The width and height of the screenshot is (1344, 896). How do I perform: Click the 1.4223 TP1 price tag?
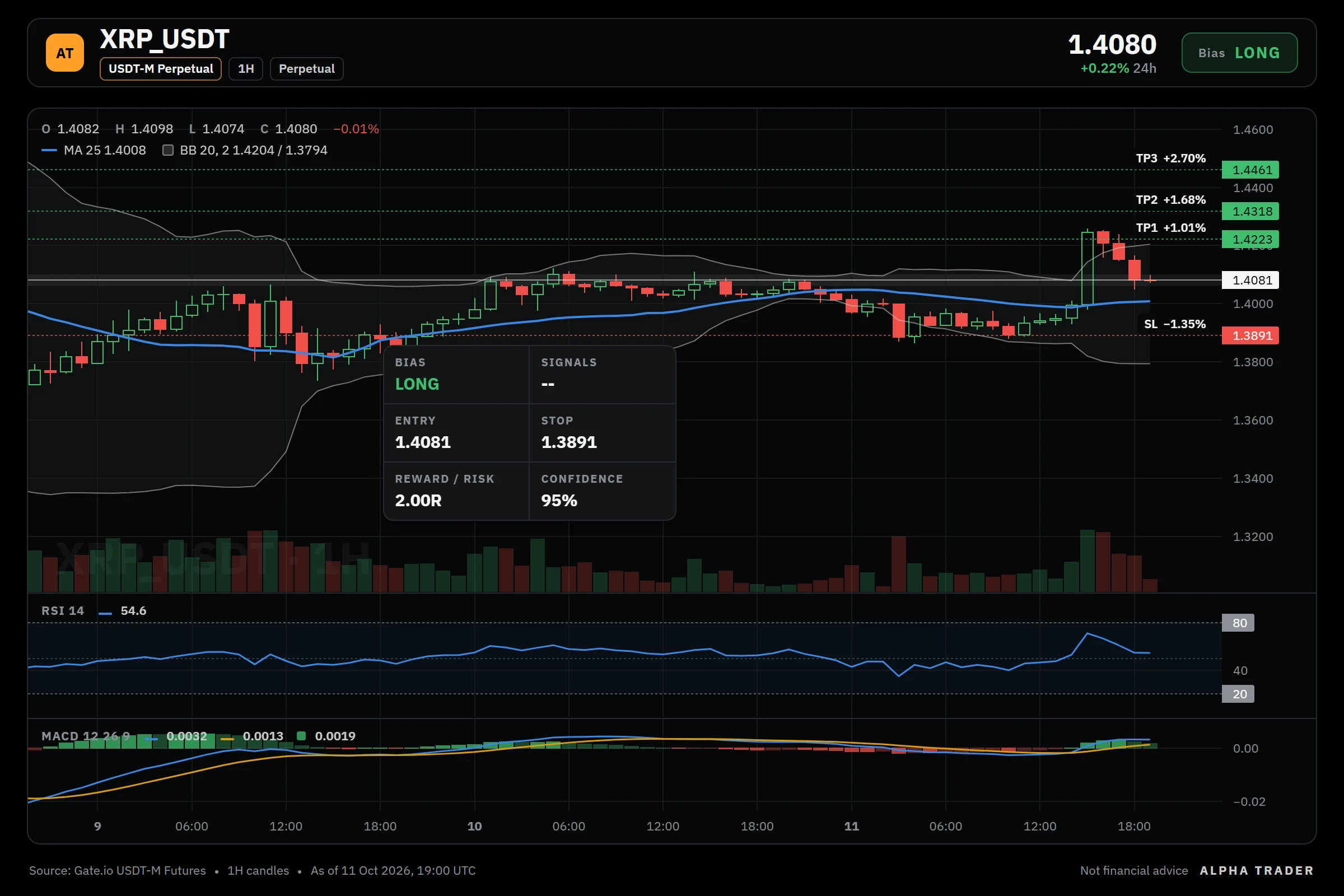click(1250, 240)
